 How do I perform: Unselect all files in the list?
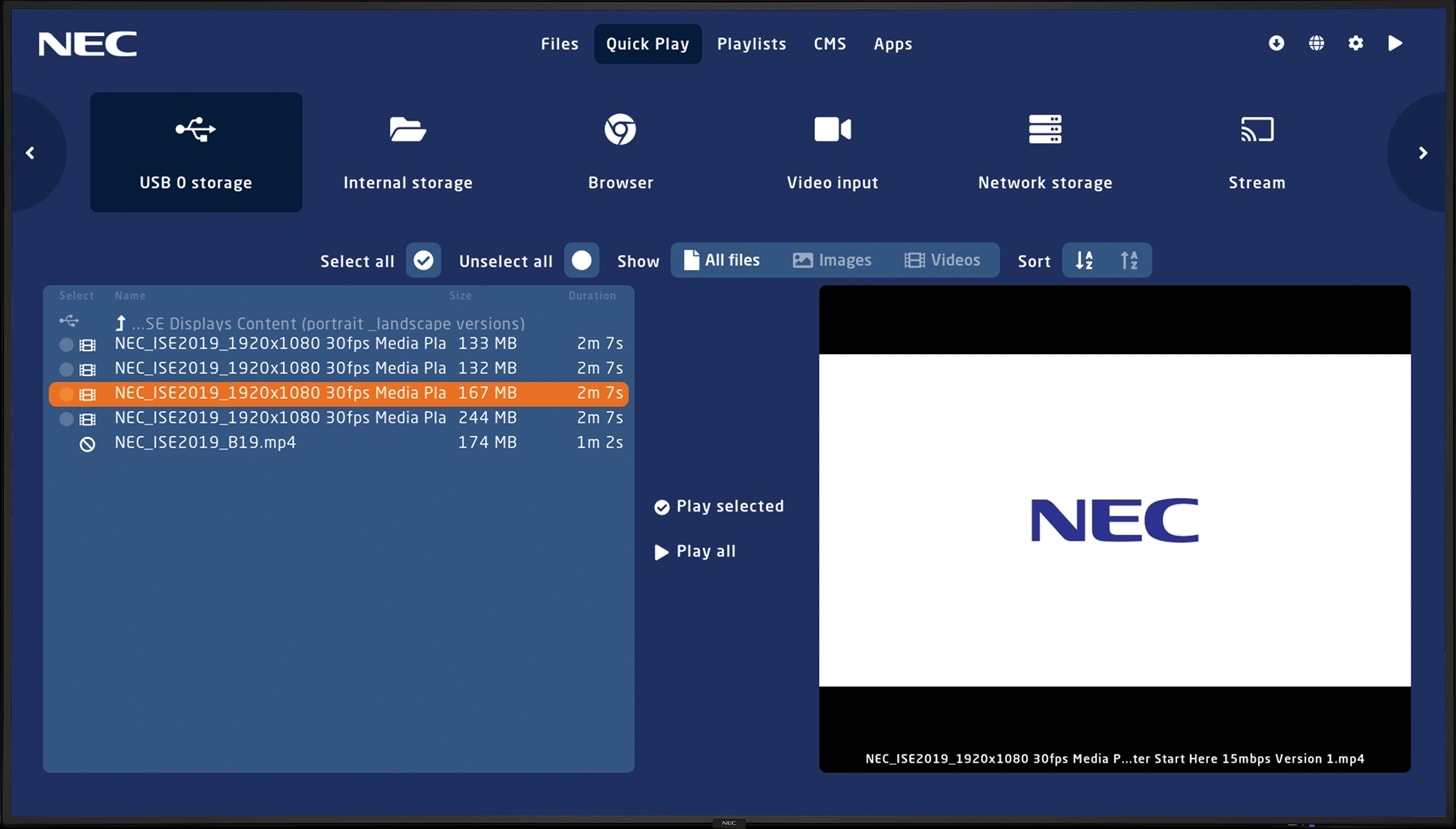tap(581, 259)
